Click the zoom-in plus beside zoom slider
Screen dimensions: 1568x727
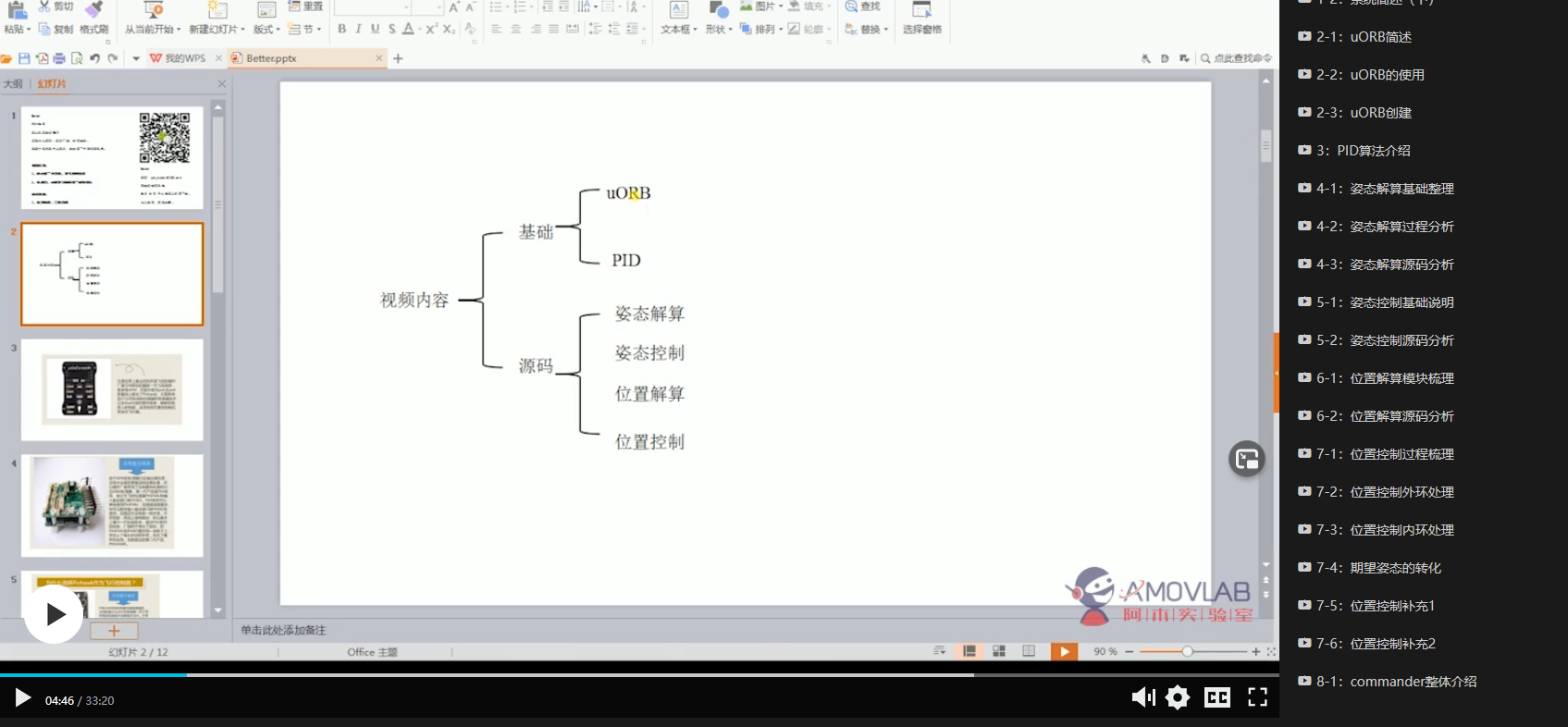coord(1255,651)
